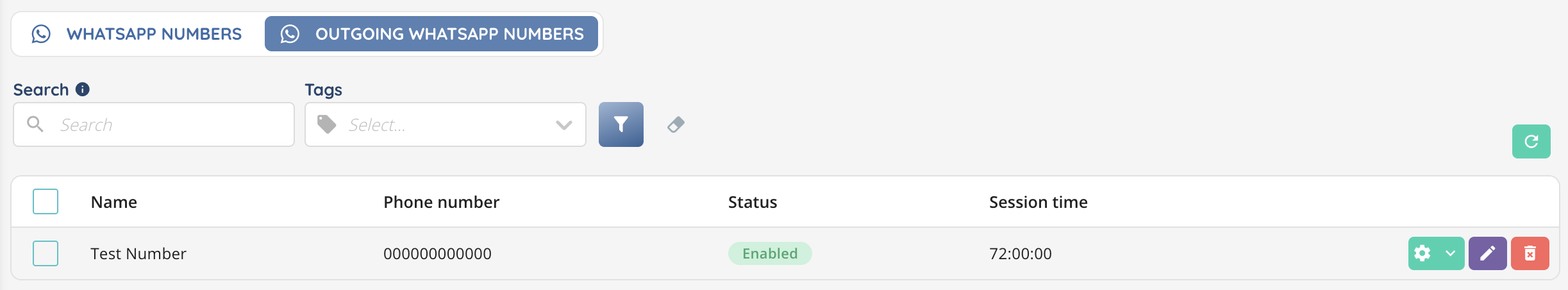The height and width of the screenshot is (290, 1568).
Task: Check the Test Number row checkbox
Action: (46, 253)
